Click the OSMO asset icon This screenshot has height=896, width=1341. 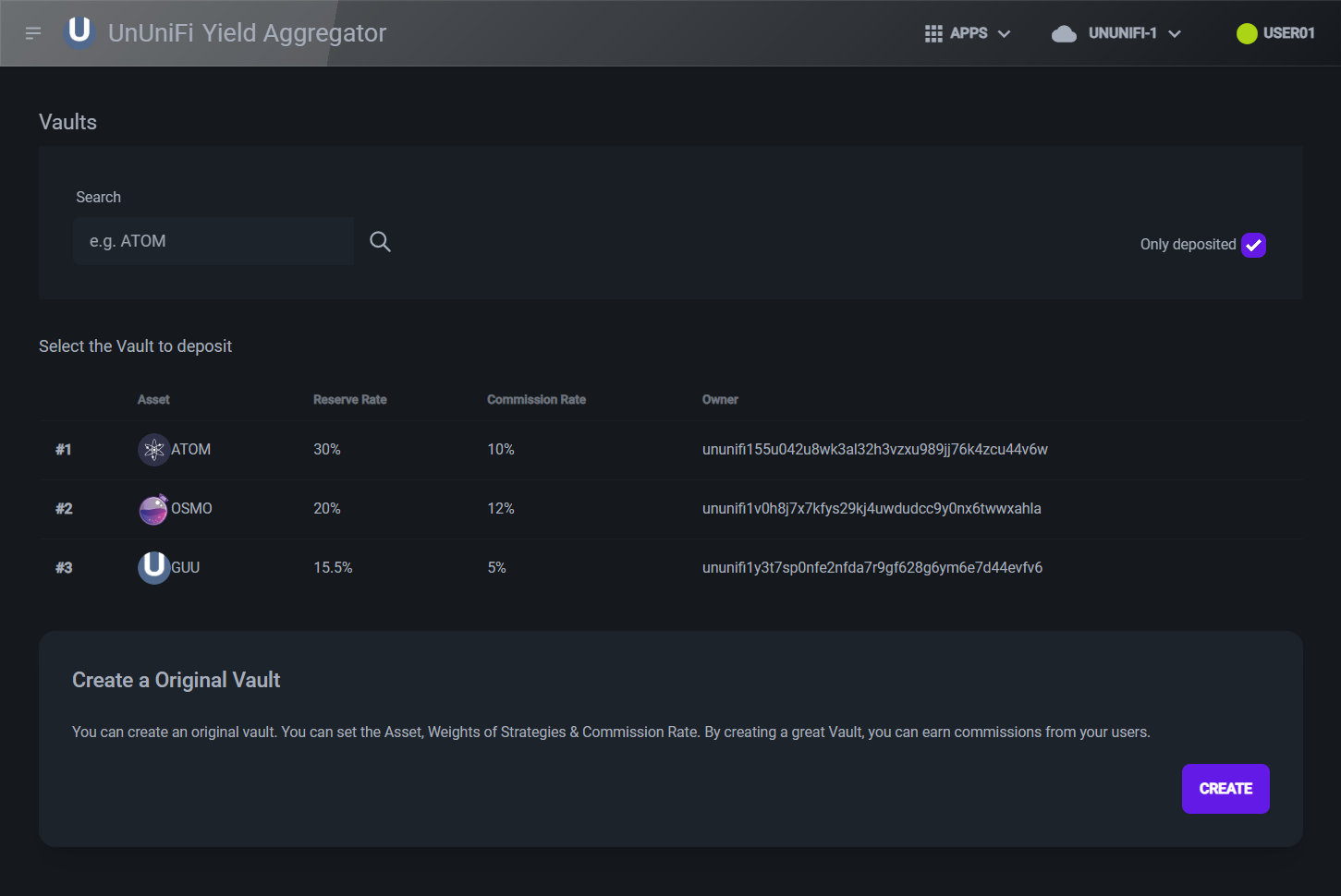click(153, 509)
